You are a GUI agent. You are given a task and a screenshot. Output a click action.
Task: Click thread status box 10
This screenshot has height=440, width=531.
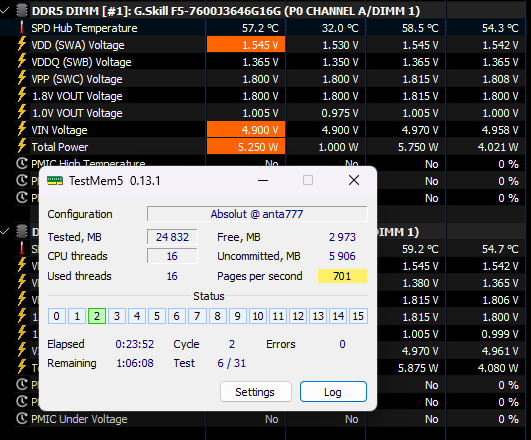[x=258, y=316]
